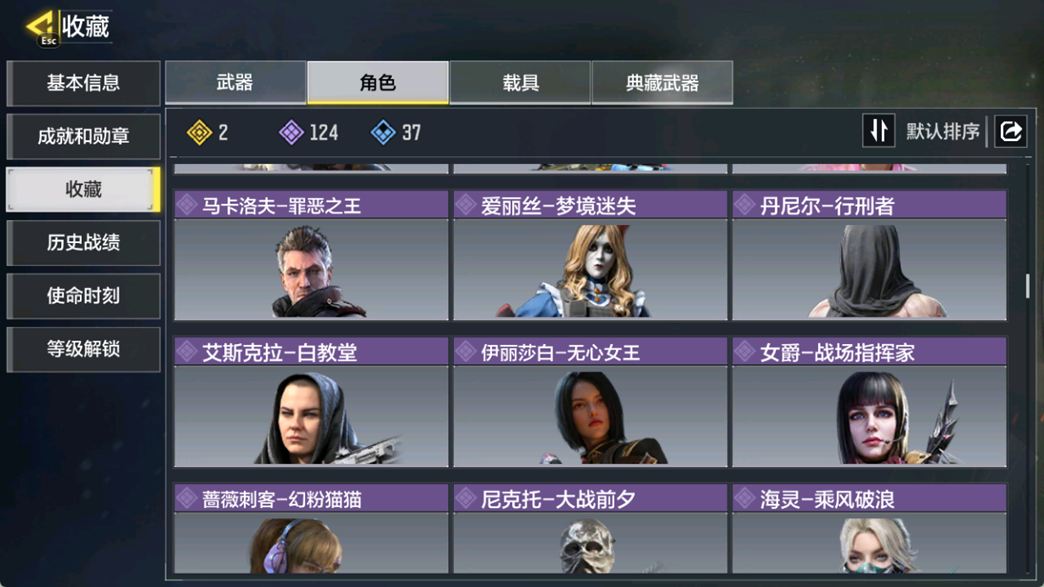Open 基本信息 in the sidebar
Image resolution: width=1044 pixels, height=587 pixels.
(83, 83)
